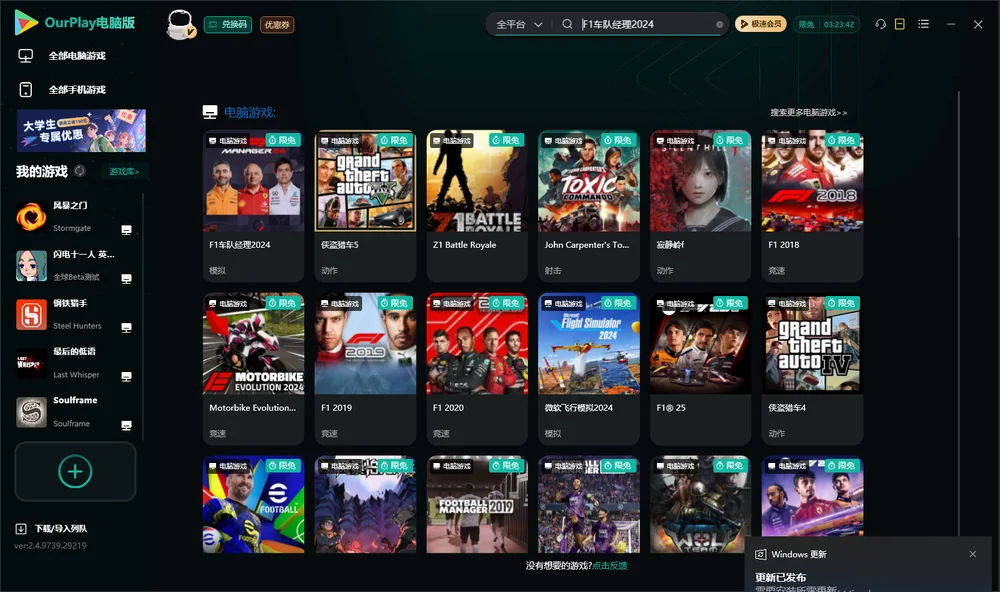Click 限免 badge on F1 2018 card
Image resolution: width=1000 pixels, height=592 pixels.
[841, 140]
